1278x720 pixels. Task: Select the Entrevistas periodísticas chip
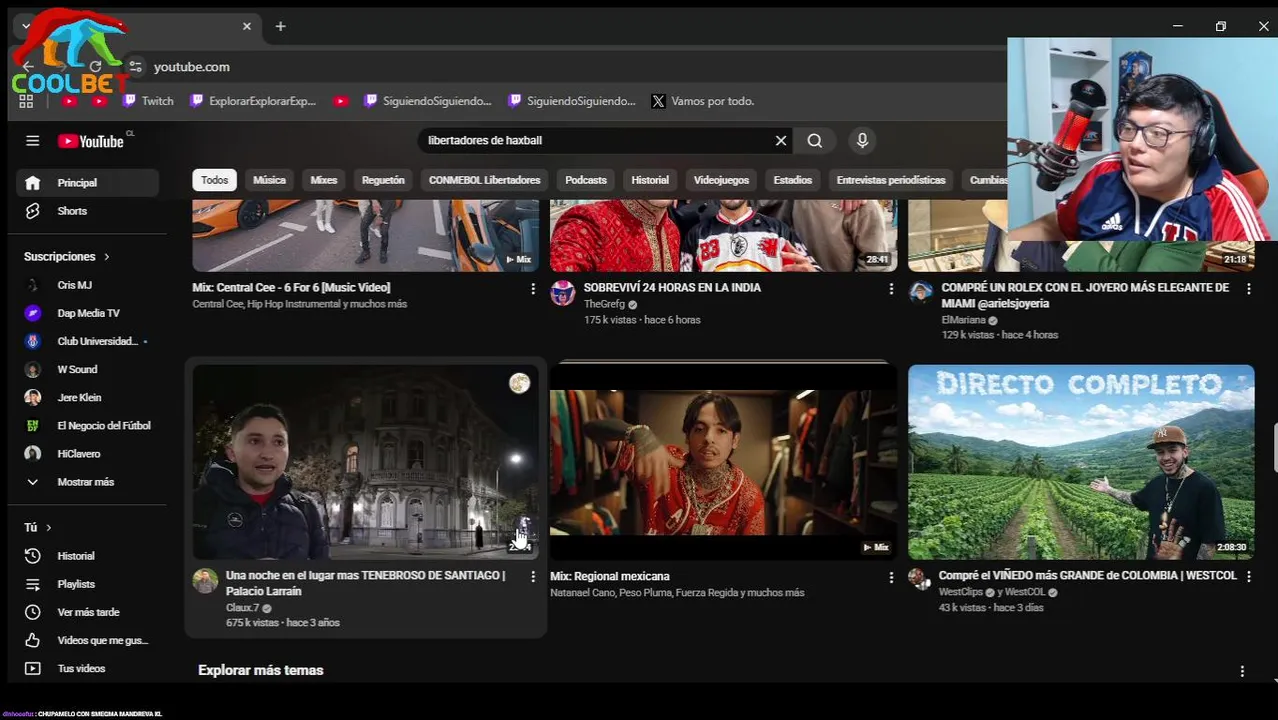point(891,180)
